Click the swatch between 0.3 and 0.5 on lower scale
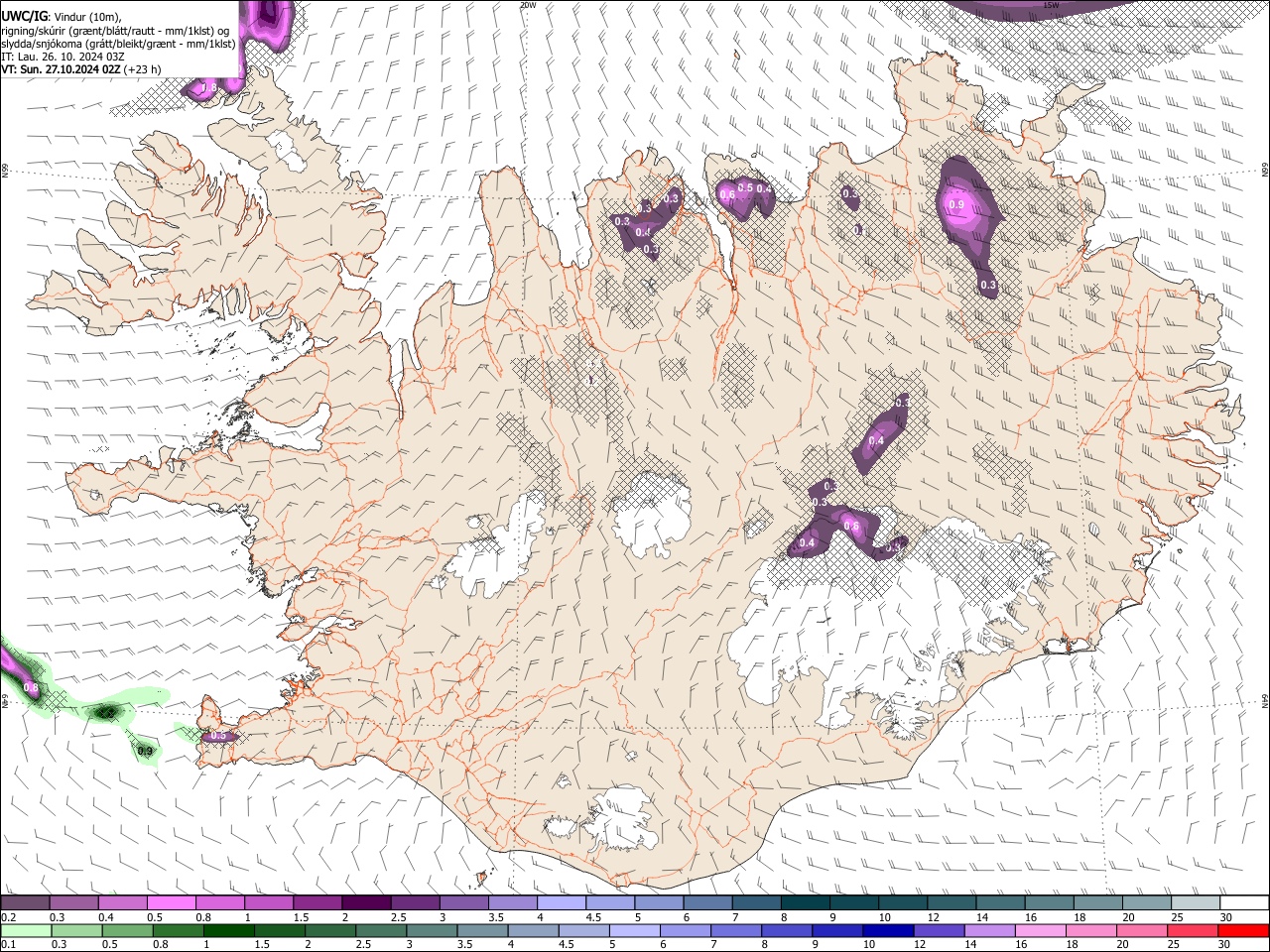This screenshot has width=1270, height=952. (77, 930)
